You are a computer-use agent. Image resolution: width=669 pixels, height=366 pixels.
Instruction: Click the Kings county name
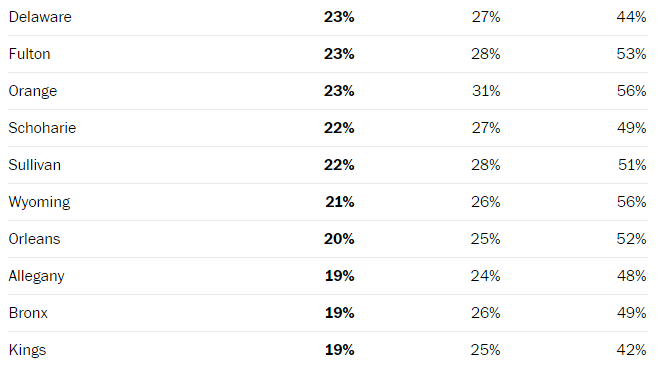tap(27, 350)
